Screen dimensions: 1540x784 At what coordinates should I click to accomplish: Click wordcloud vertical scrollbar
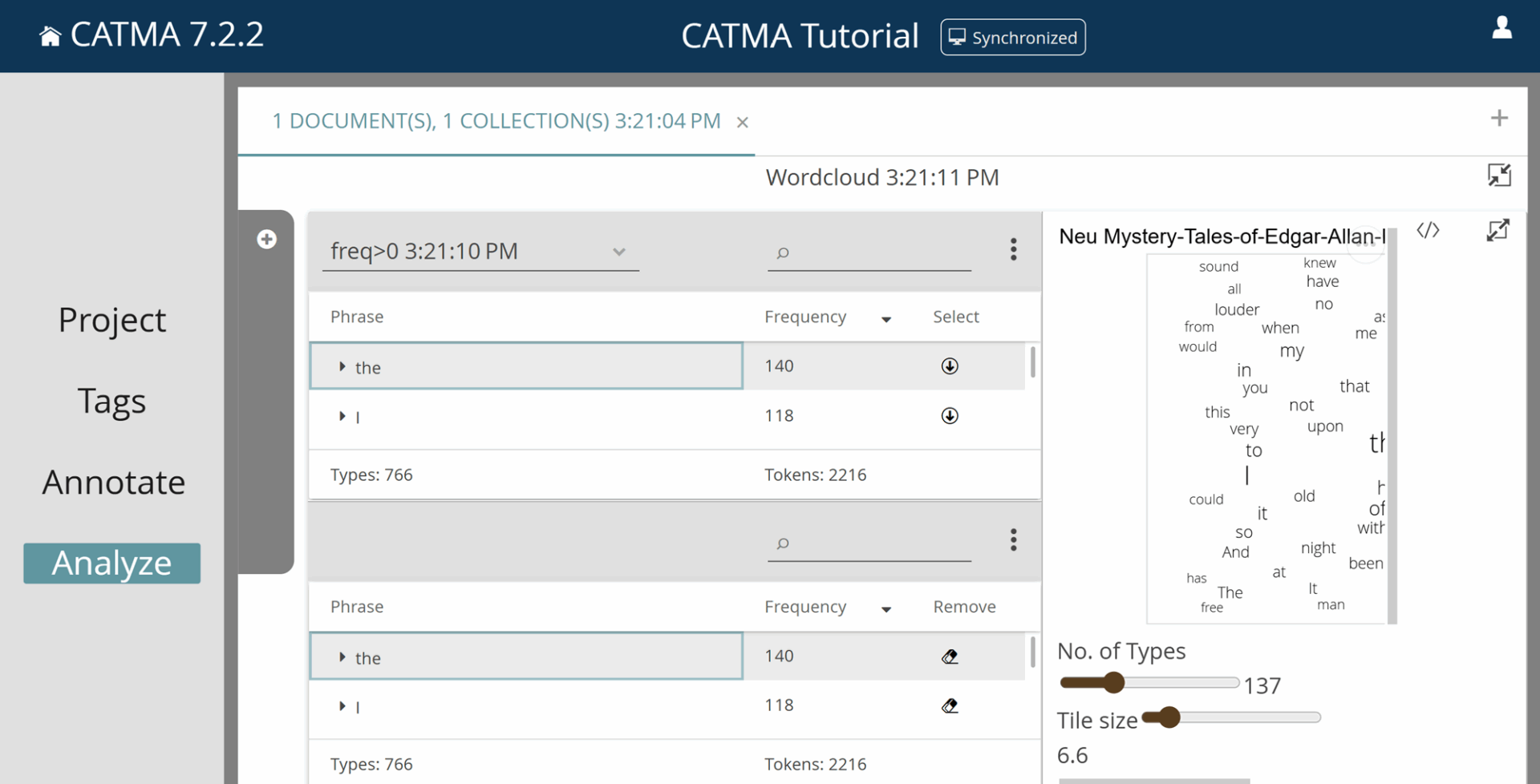coord(1392,425)
